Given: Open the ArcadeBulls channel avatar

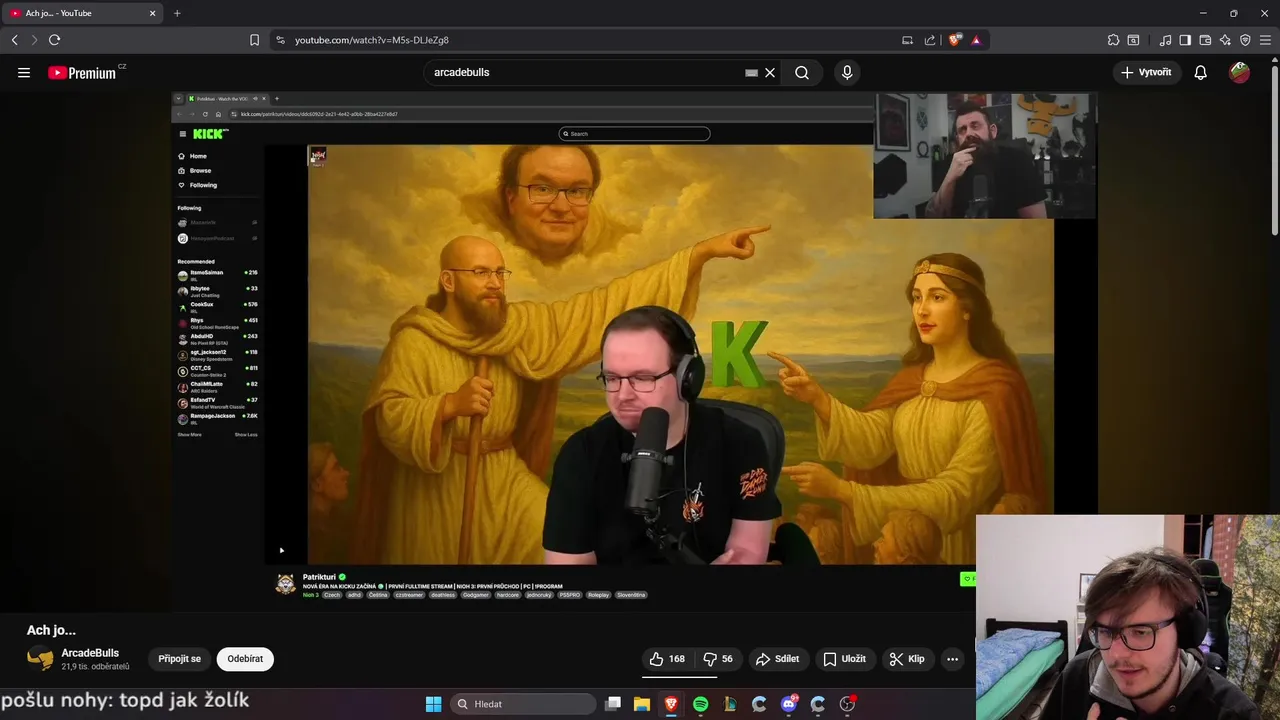Looking at the screenshot, I should point(40,658).
